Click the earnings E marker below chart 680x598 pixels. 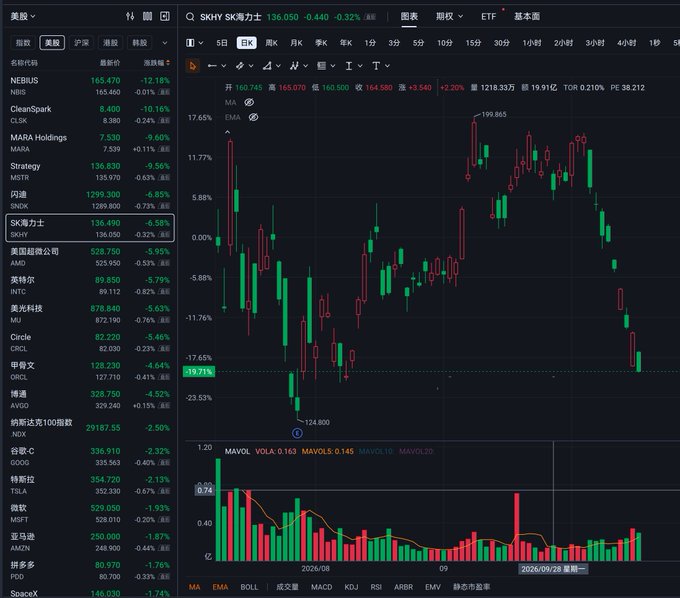pyautogui.click(x=297, y=433)
